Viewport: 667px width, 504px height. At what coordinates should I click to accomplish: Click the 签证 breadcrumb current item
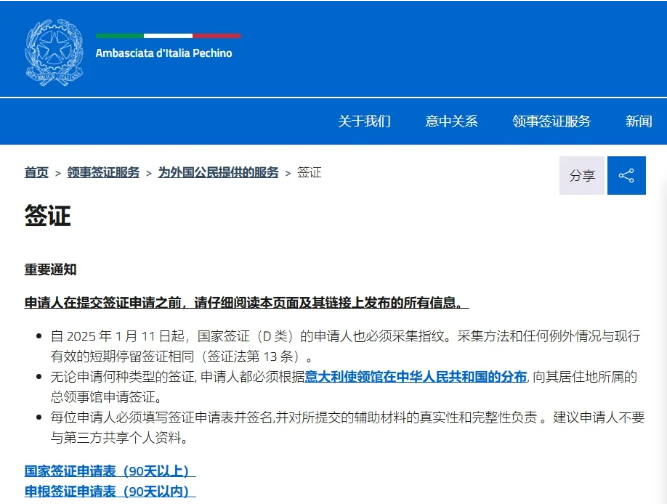click(x=309, y=172)
